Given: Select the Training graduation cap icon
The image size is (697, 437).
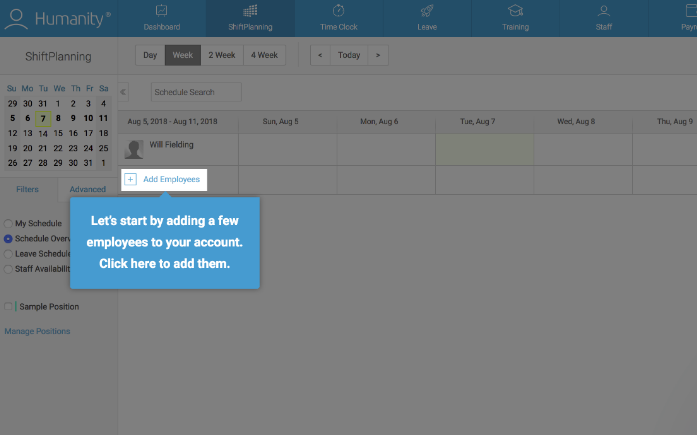Looking at the screenshot, I should (x=515, y=11).
